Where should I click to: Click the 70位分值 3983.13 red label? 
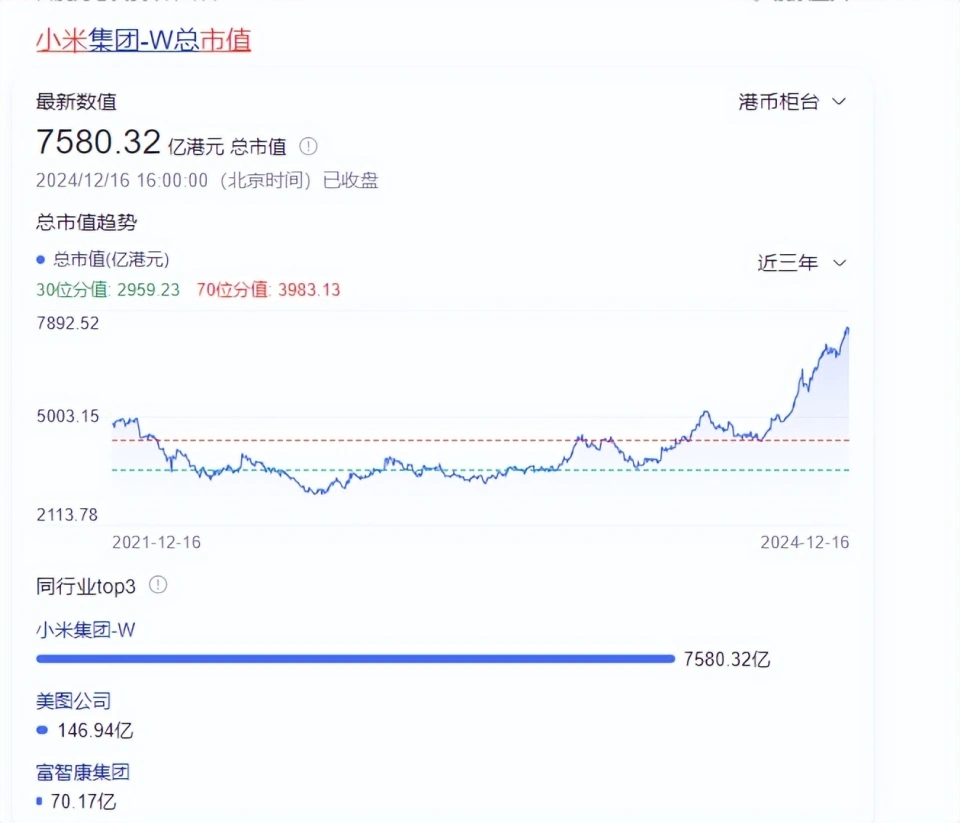point(269,290)
